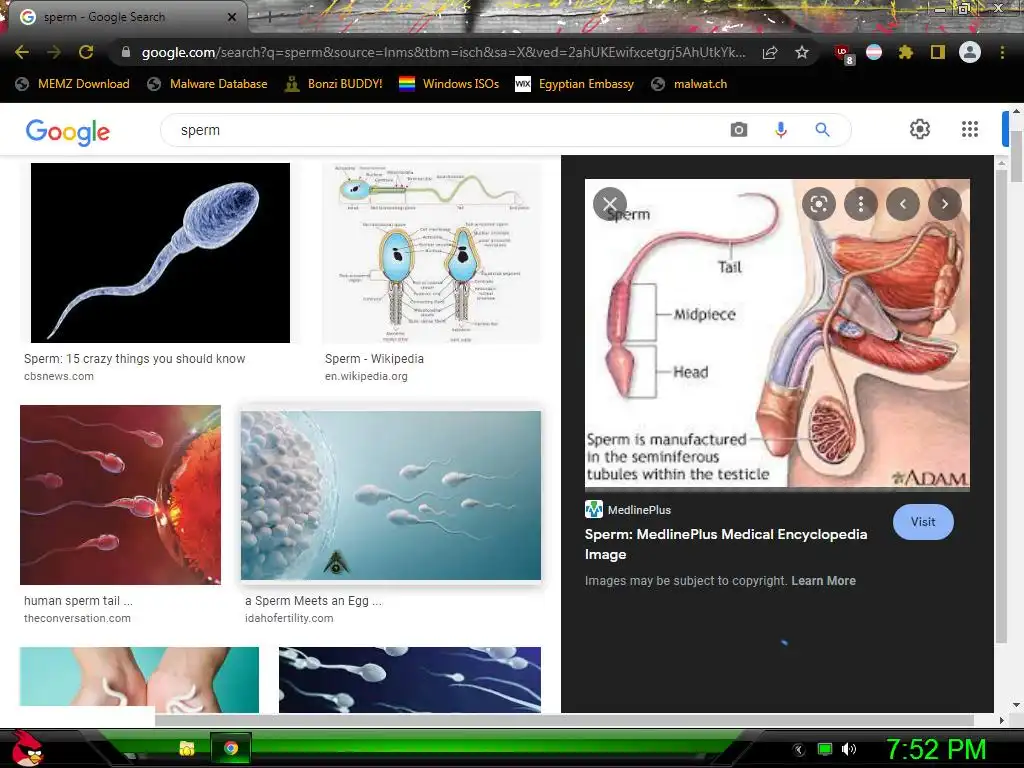Reload the page with the refresh icon
The width and height of the screenshot is (1024, 768).
(86, 52)
